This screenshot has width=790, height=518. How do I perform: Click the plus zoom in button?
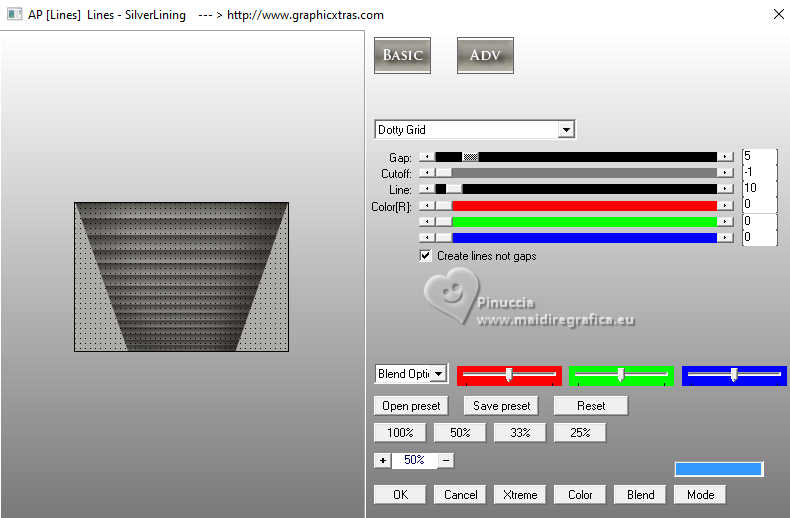[382, 460]
